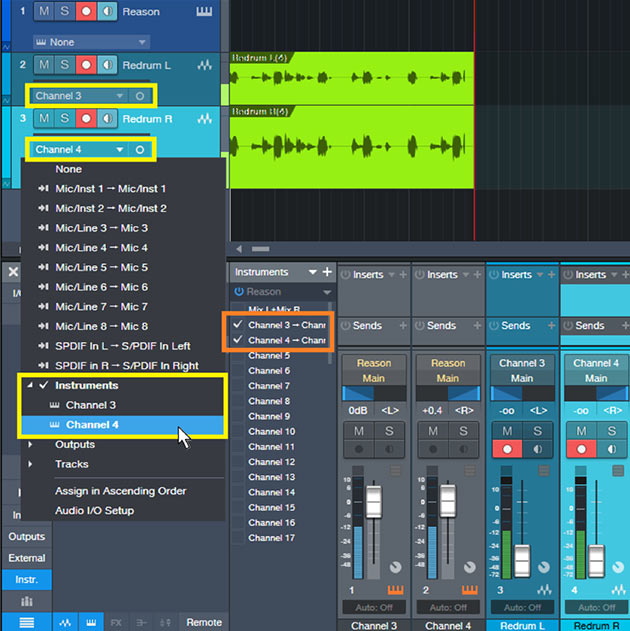Click the add instrument plus icon
The image size is (630, 631).
(x=326, y=272)
